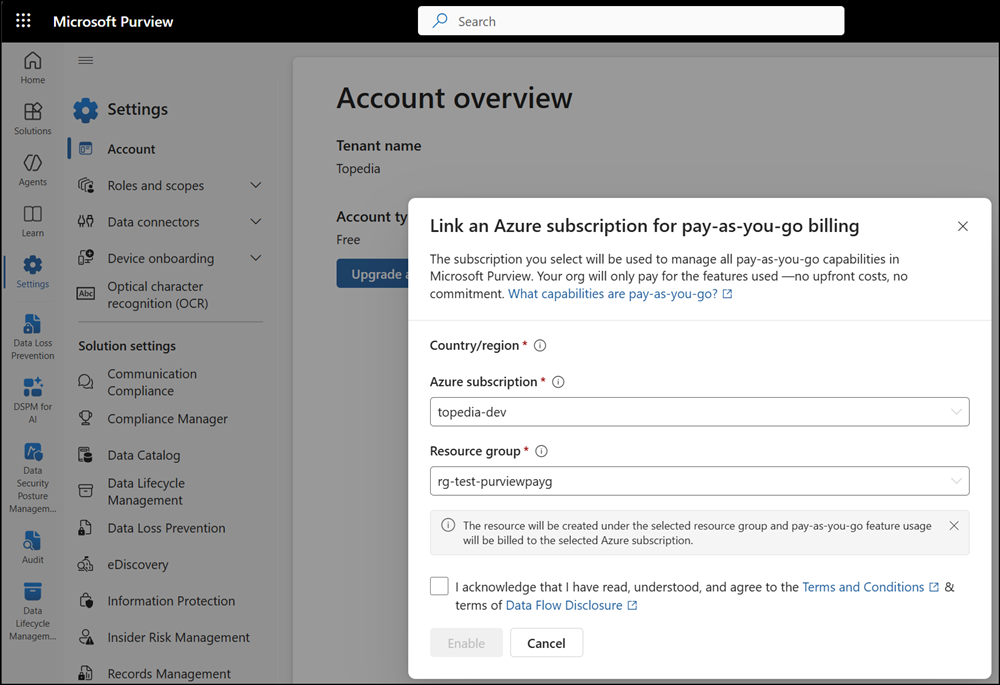The image size is (1000, 685).
Task: Open Audit in the left rail
Action: click(33, 547)
